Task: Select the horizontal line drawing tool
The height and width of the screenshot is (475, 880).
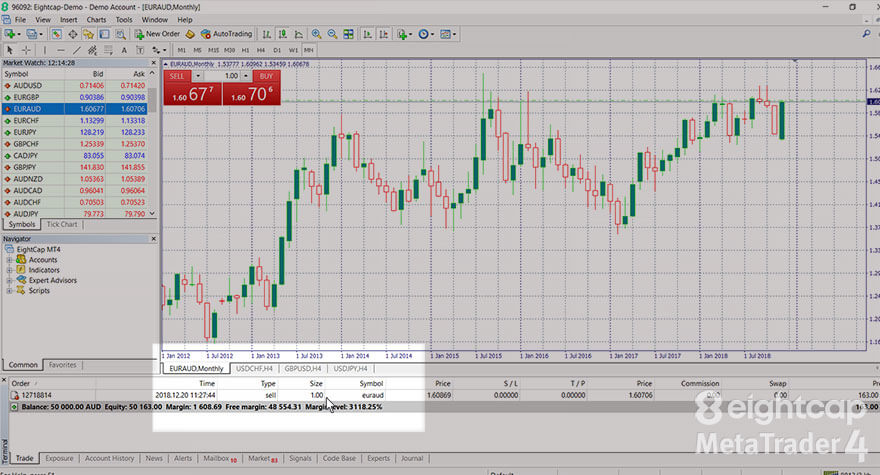Action: [61, 50]
